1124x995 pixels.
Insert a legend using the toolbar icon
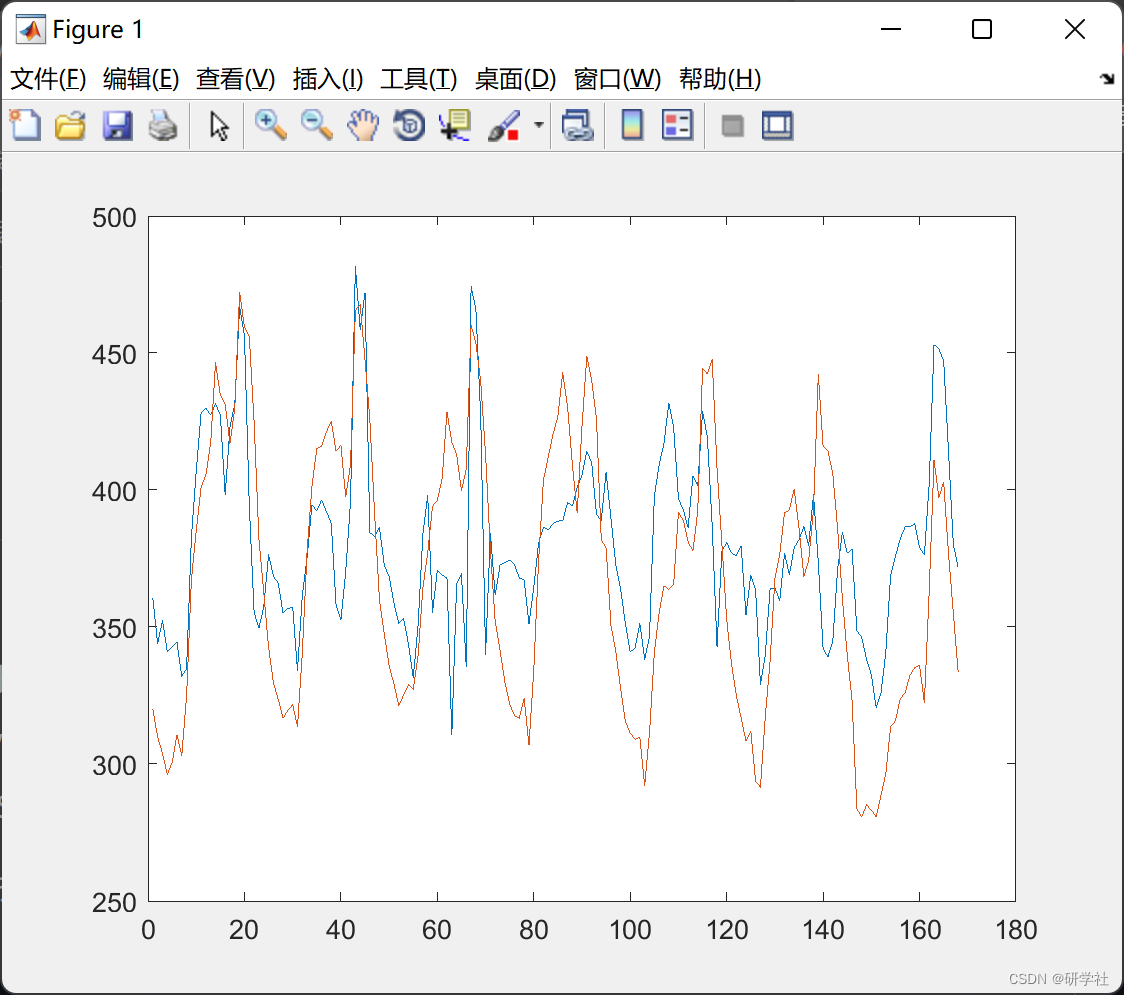677,125
